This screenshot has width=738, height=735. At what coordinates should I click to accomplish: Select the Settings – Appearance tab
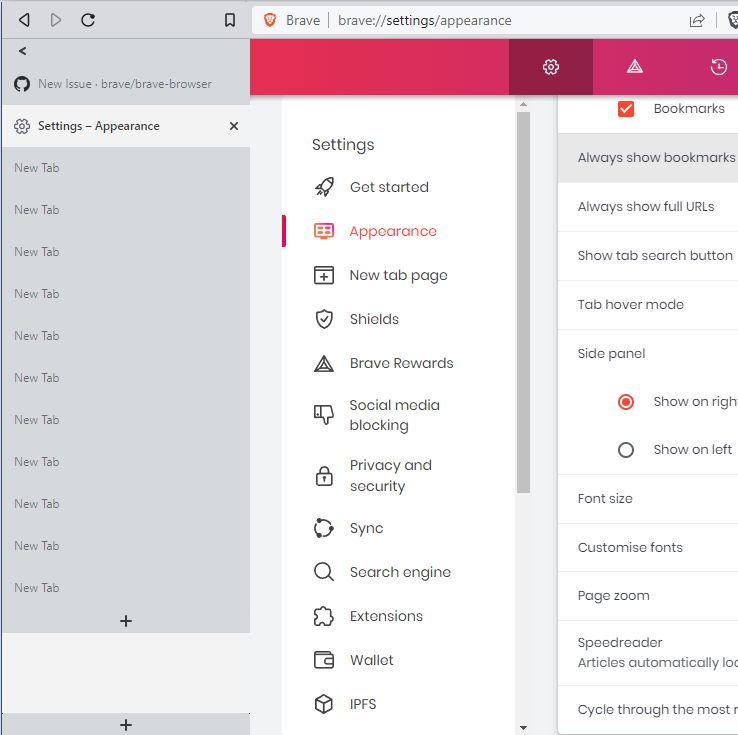[x=126, y=126]
